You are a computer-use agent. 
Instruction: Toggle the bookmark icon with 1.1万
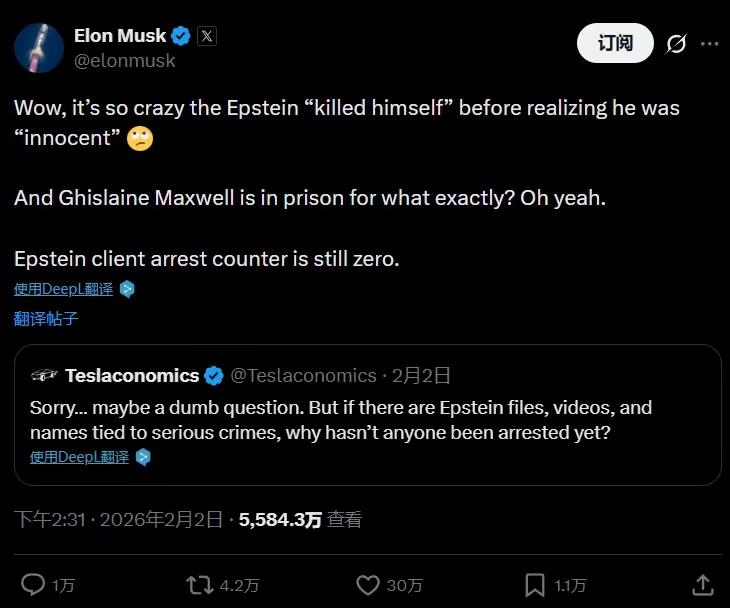pos(535,584)
